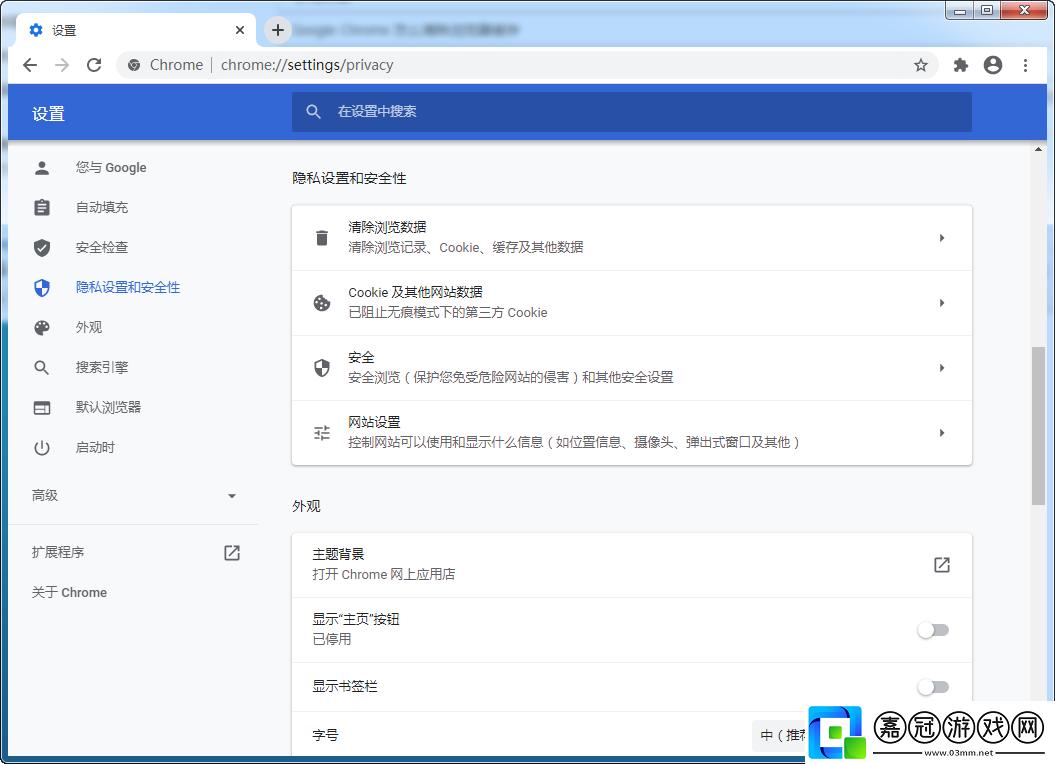Click the shield check icon for 安全检查
This screenshot has height=764, width=1055.
(x=42, y=247)
